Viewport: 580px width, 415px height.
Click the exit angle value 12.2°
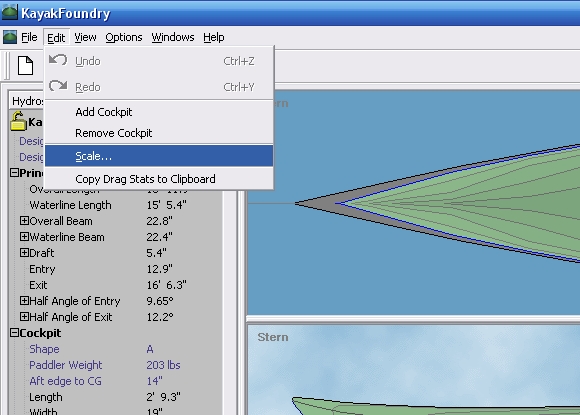[160, 317]
